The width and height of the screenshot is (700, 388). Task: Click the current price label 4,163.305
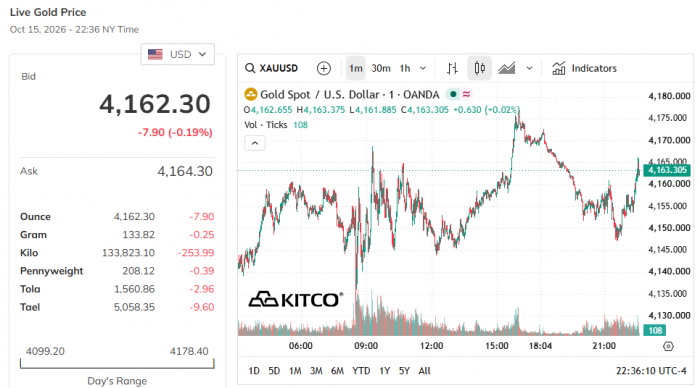[x=667, y=170]
